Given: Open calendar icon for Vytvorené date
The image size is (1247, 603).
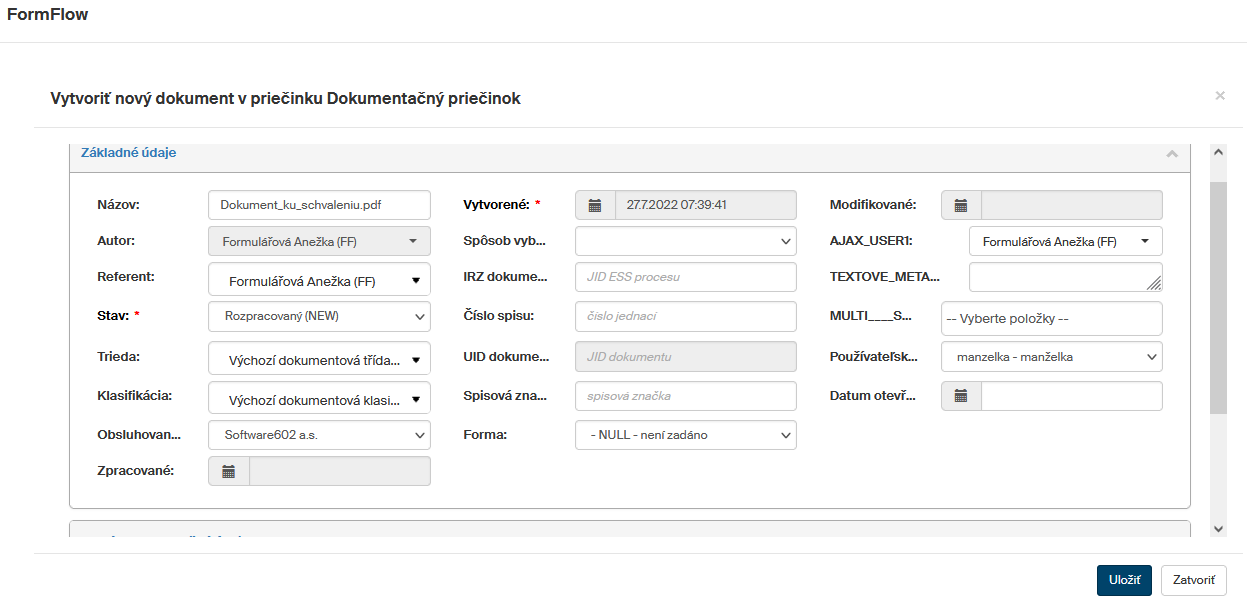Looking at the screenshot, I should tap(595, 205).
